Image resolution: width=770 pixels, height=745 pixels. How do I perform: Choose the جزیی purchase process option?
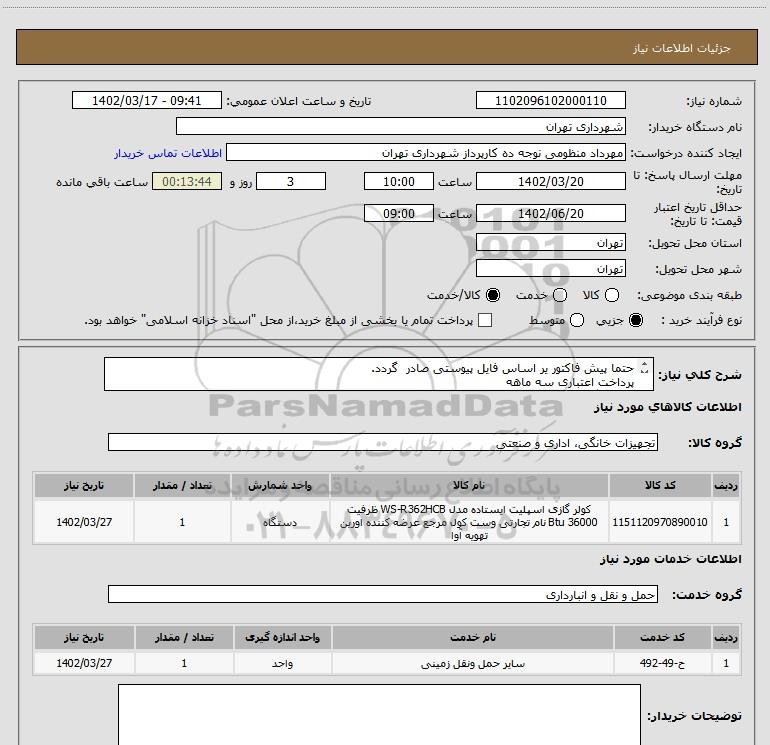[x=635, y=320]
